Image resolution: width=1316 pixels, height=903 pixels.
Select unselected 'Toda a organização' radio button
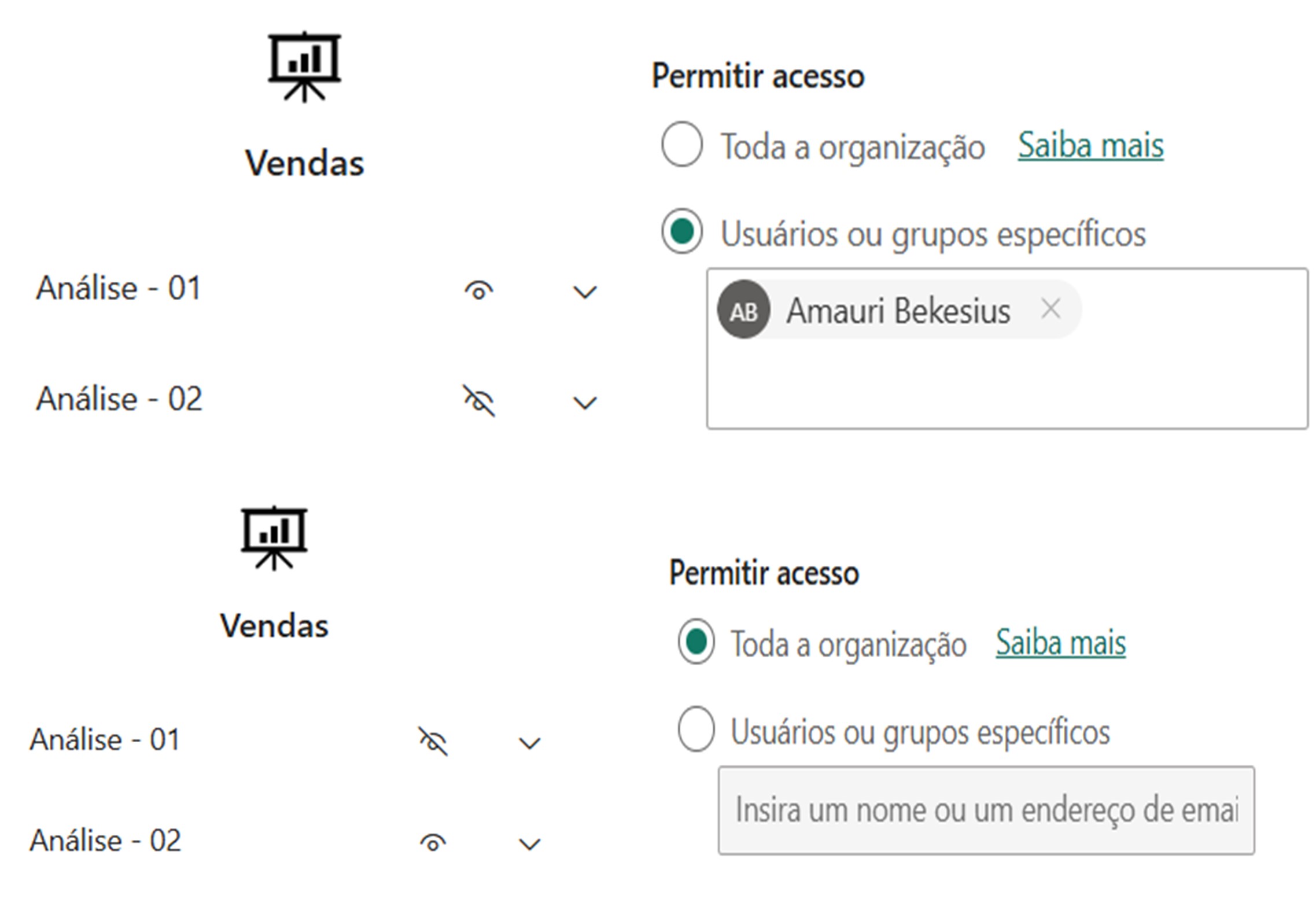tap(682, 144)
